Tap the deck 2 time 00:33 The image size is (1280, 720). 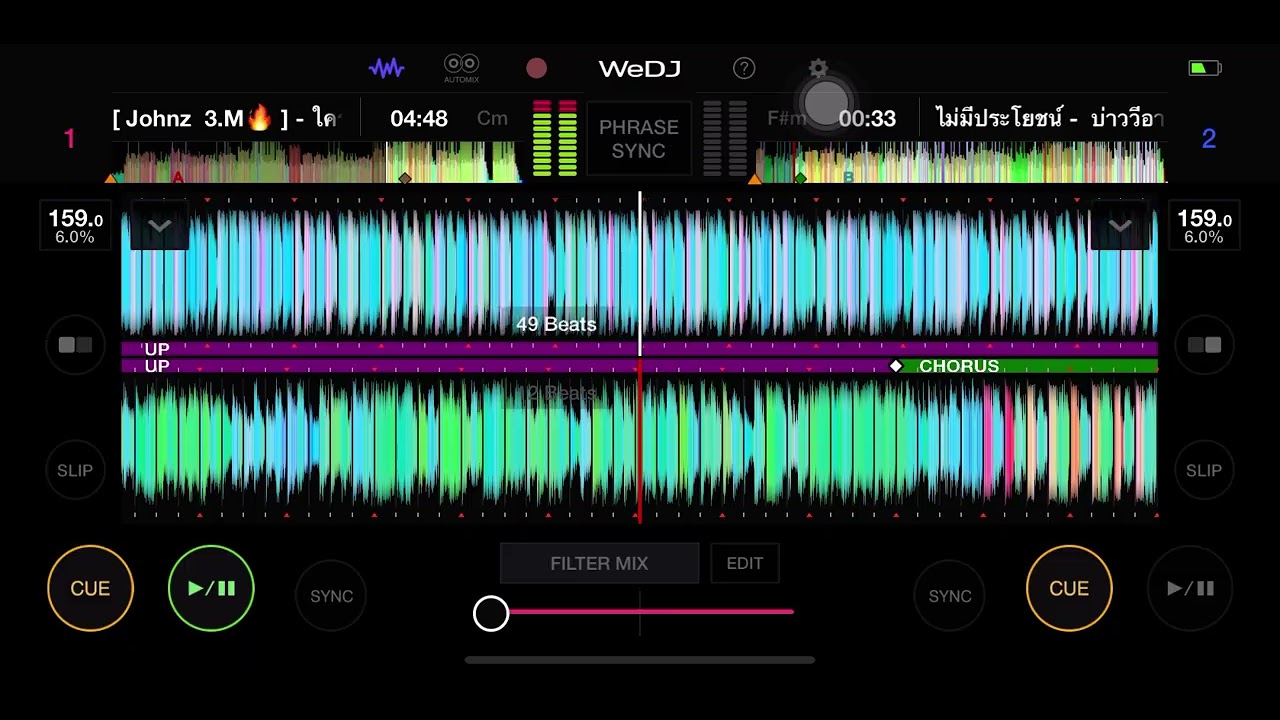[x=867, y=119]
